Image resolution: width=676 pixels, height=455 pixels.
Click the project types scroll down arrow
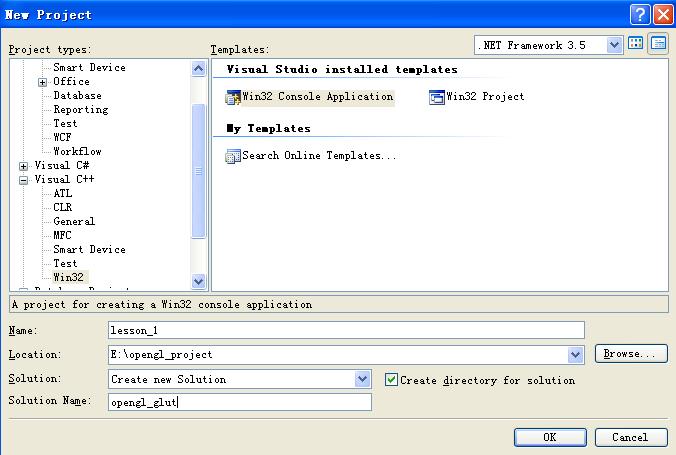tap(198, 282)
